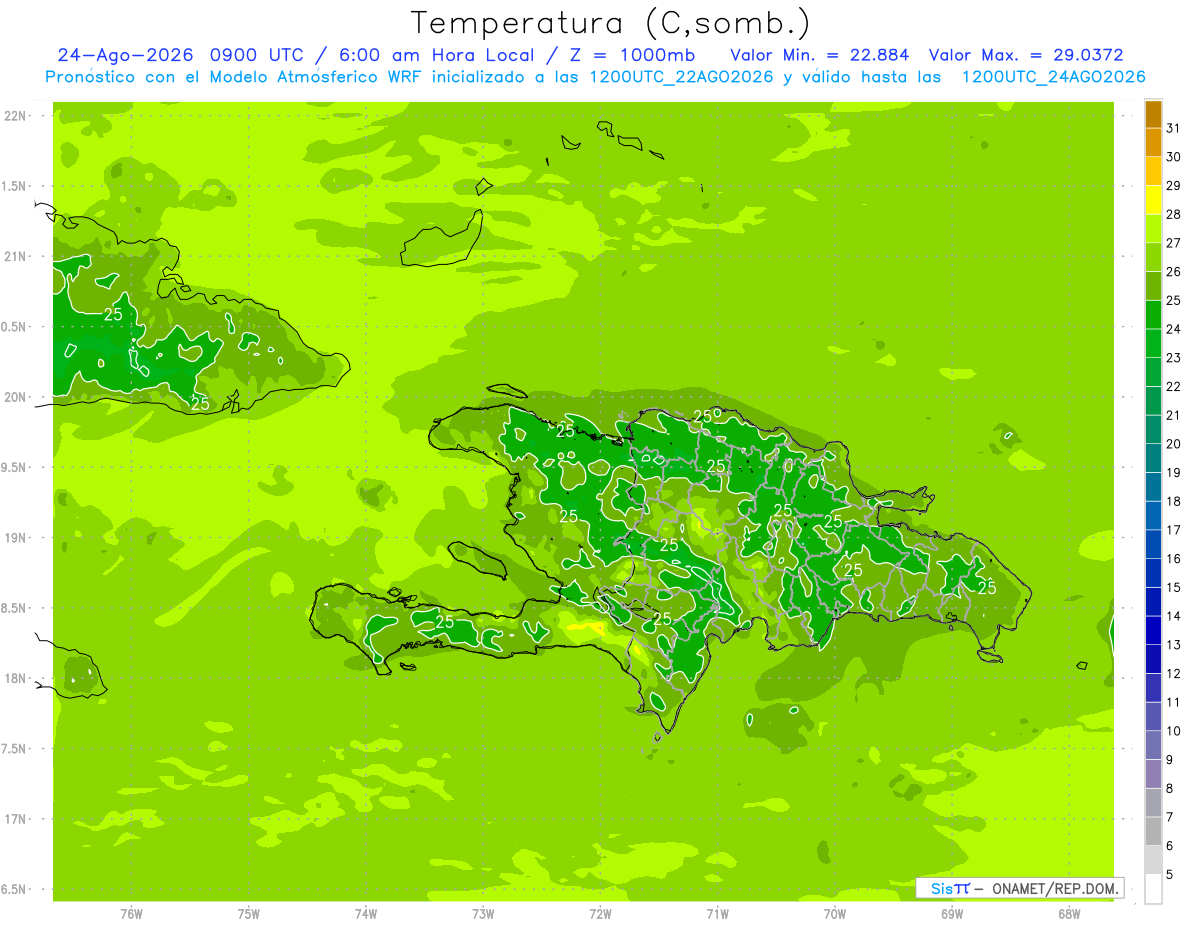Click the "Z = 1000mb" level text
This screenshot has width=1200, height=927.
point(632,55)
